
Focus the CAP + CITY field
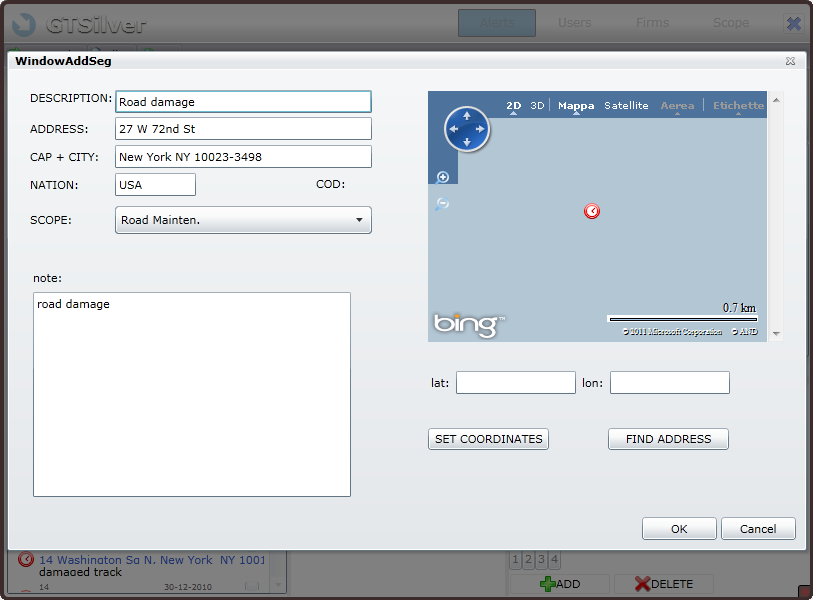[243, 157]
